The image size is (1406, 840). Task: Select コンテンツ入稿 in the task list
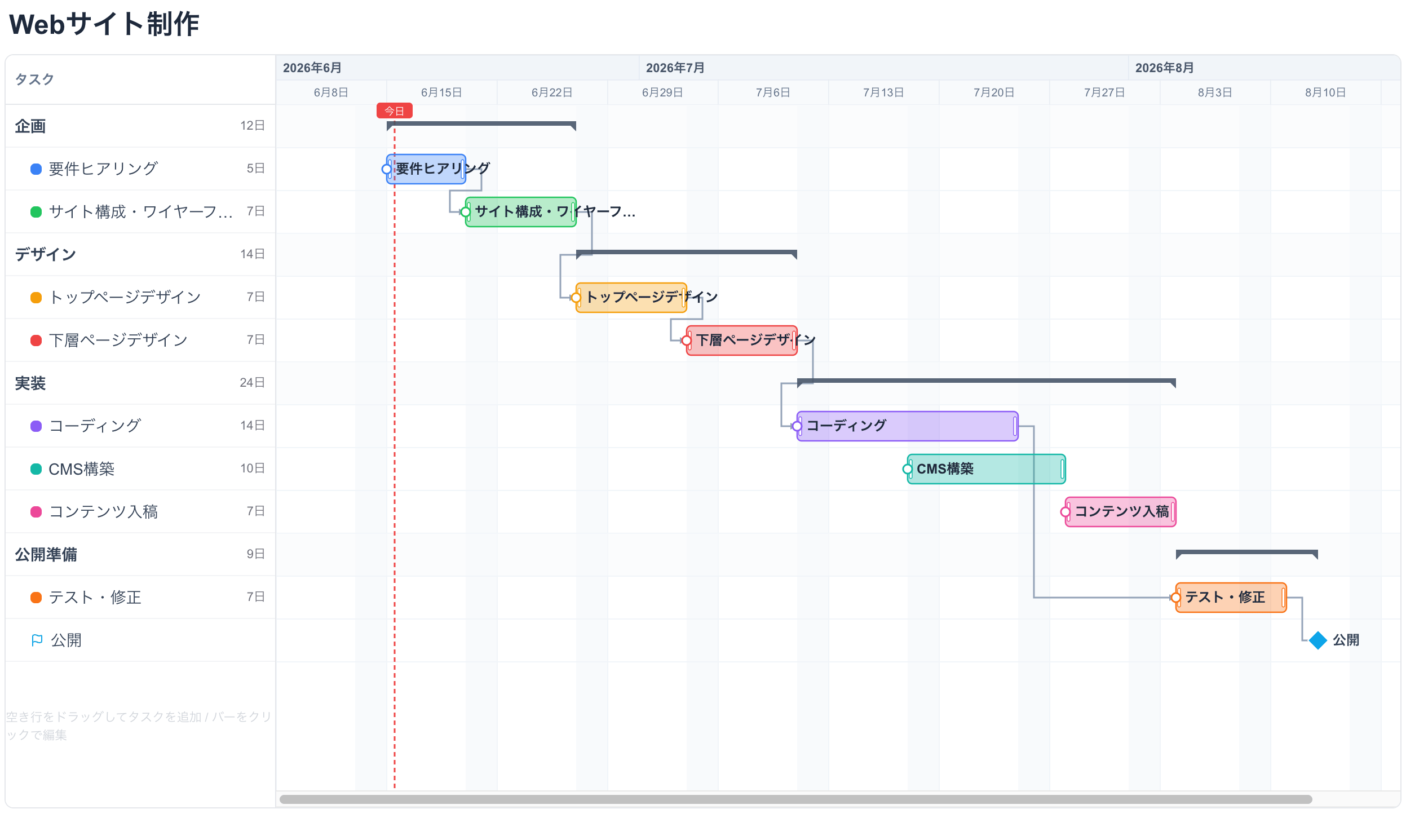(x=140, y=512)
